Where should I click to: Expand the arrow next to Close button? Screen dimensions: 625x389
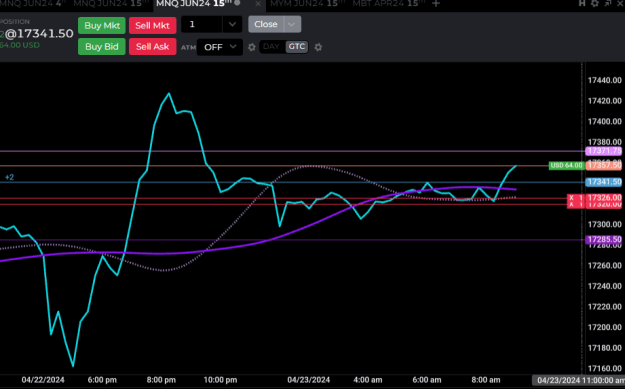click(292, 24)
